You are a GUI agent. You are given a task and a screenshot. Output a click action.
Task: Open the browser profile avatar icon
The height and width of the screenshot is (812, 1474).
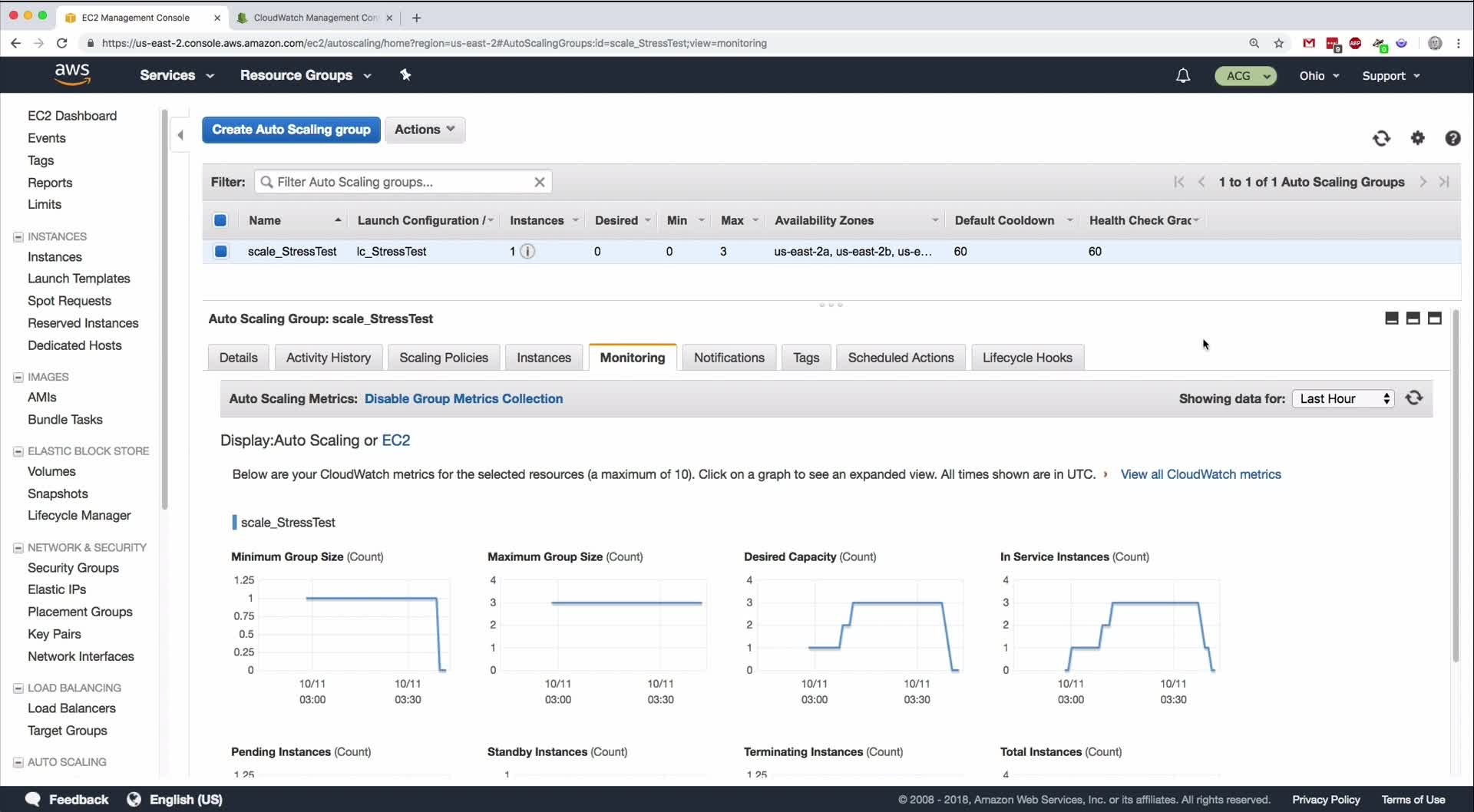1434,43
